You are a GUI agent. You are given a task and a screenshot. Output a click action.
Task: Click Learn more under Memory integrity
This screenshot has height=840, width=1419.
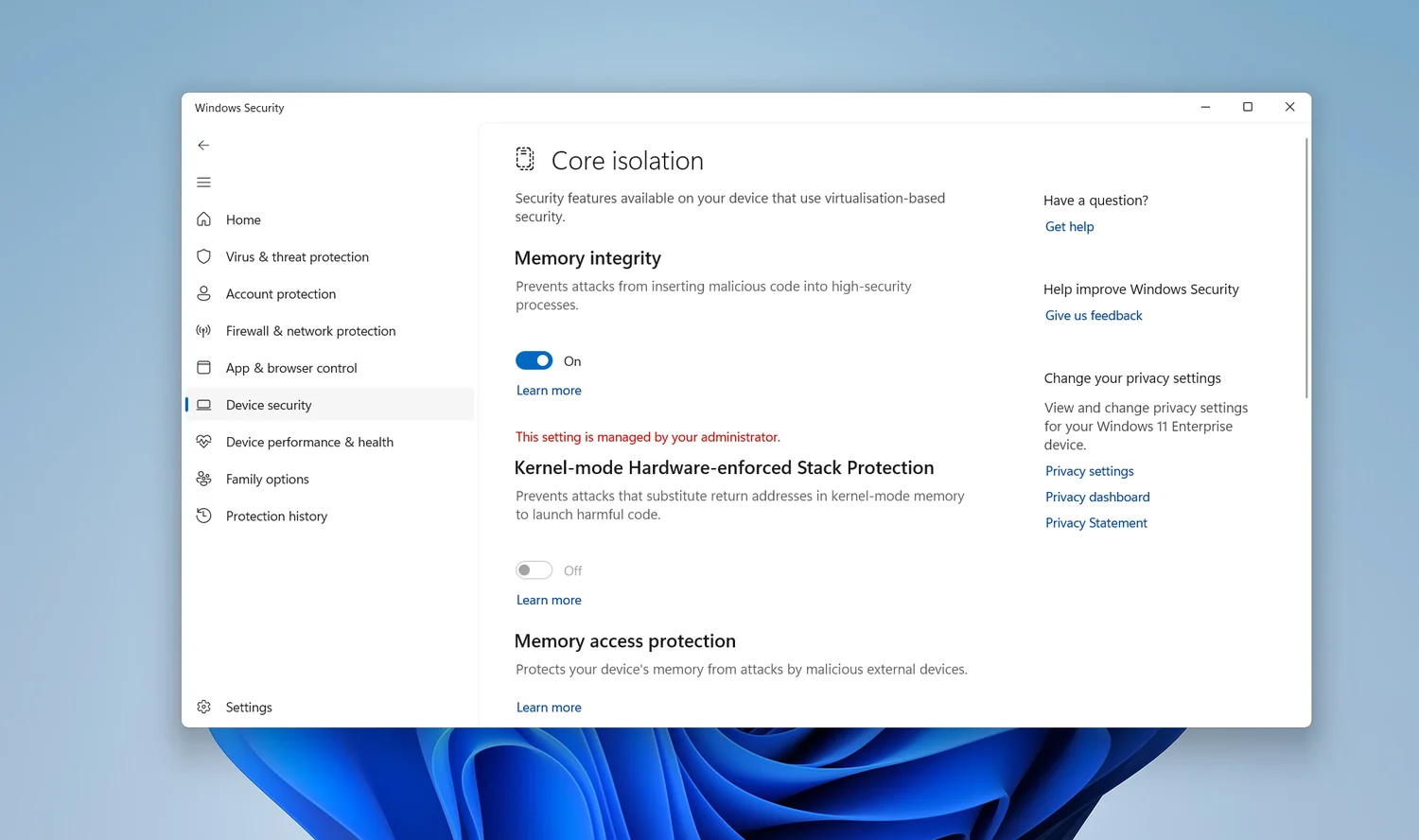(549, 391)
